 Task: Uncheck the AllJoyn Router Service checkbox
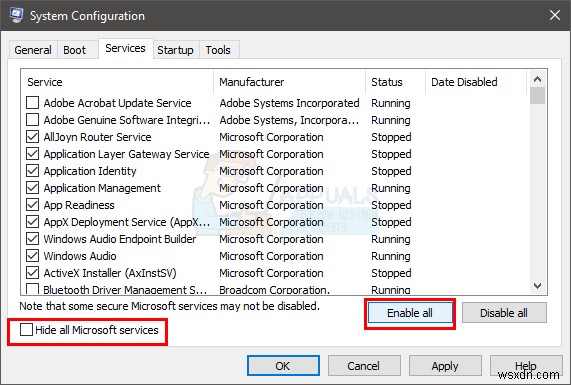32,137
